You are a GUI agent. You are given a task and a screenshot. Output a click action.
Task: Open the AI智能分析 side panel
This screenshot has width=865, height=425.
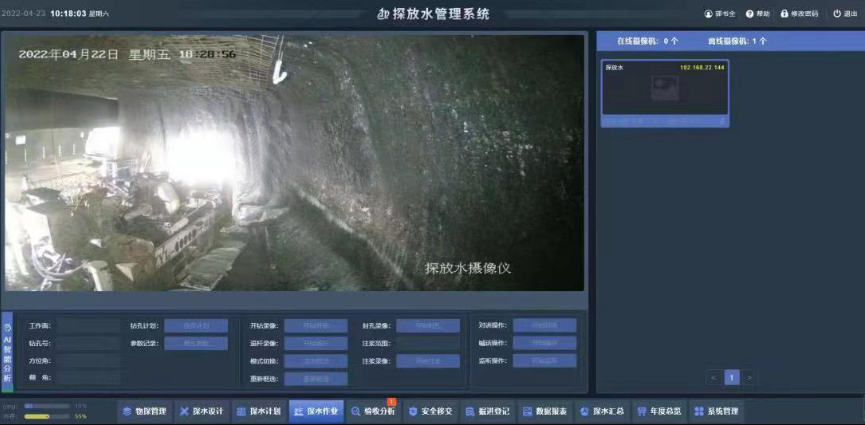[7, 352]
